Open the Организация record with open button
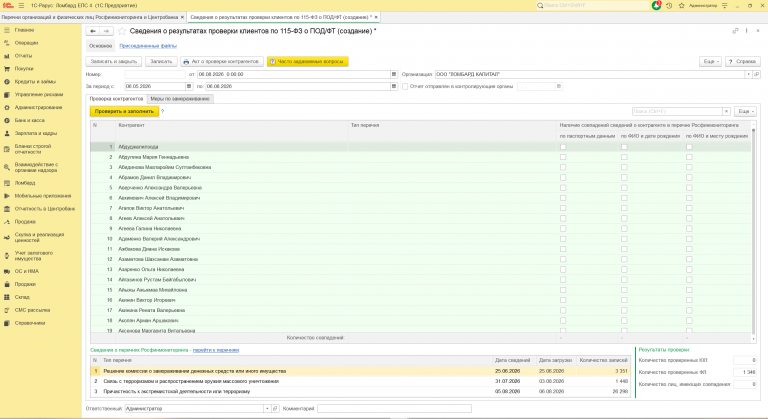 click(756, 74)
